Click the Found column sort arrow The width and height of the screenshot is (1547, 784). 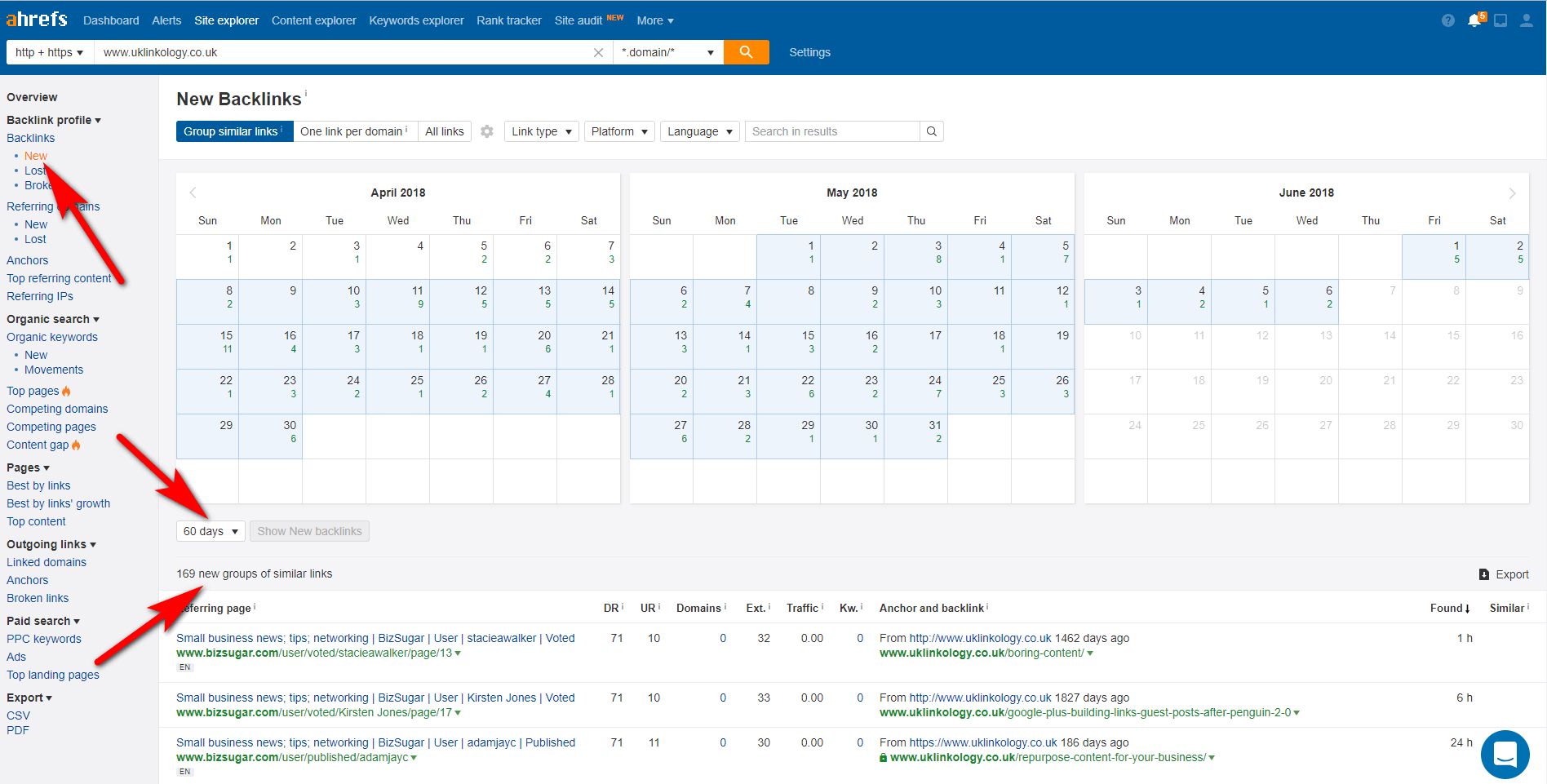(1467, 609)
